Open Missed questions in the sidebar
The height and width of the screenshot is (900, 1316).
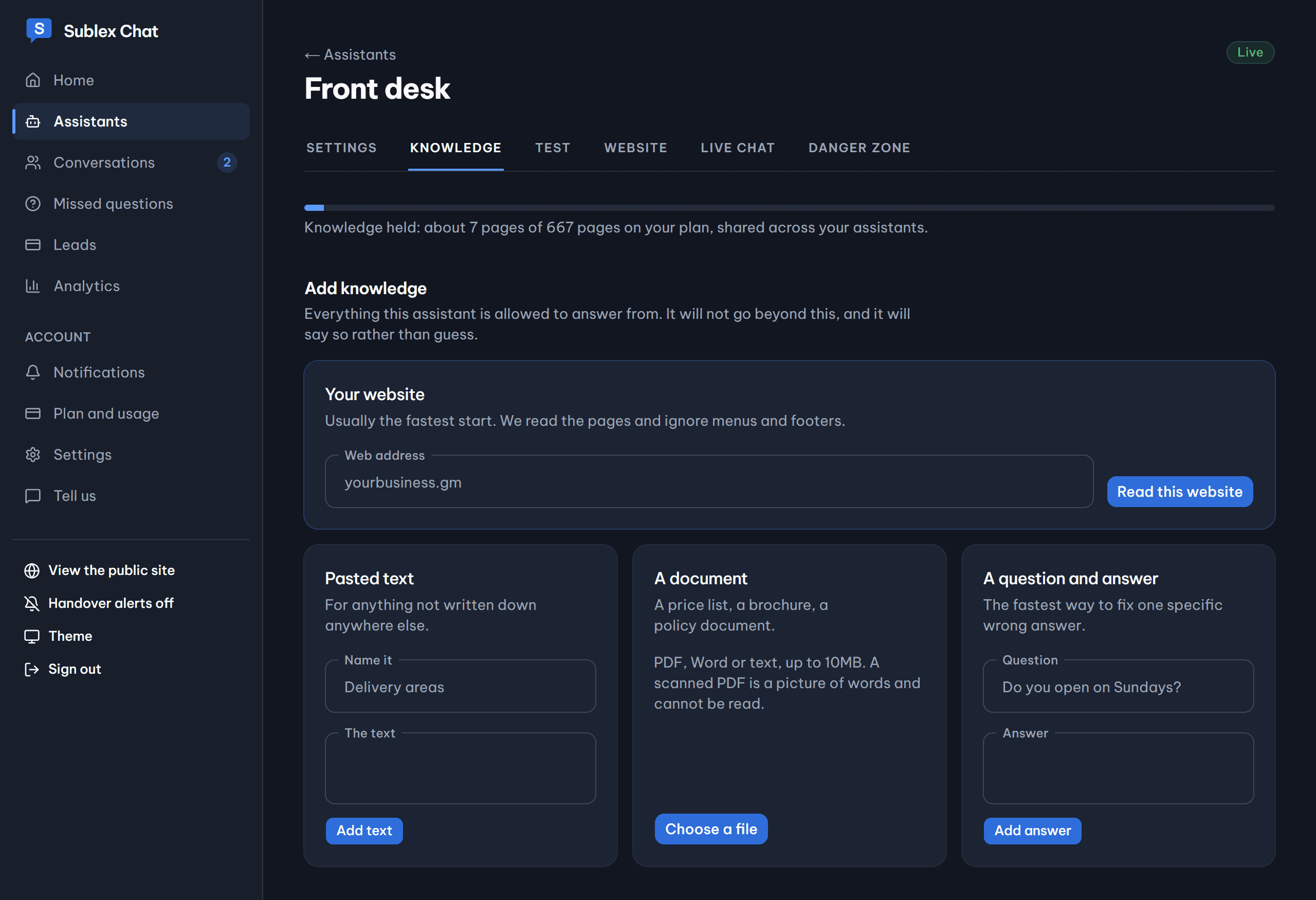tap(131, 204)
